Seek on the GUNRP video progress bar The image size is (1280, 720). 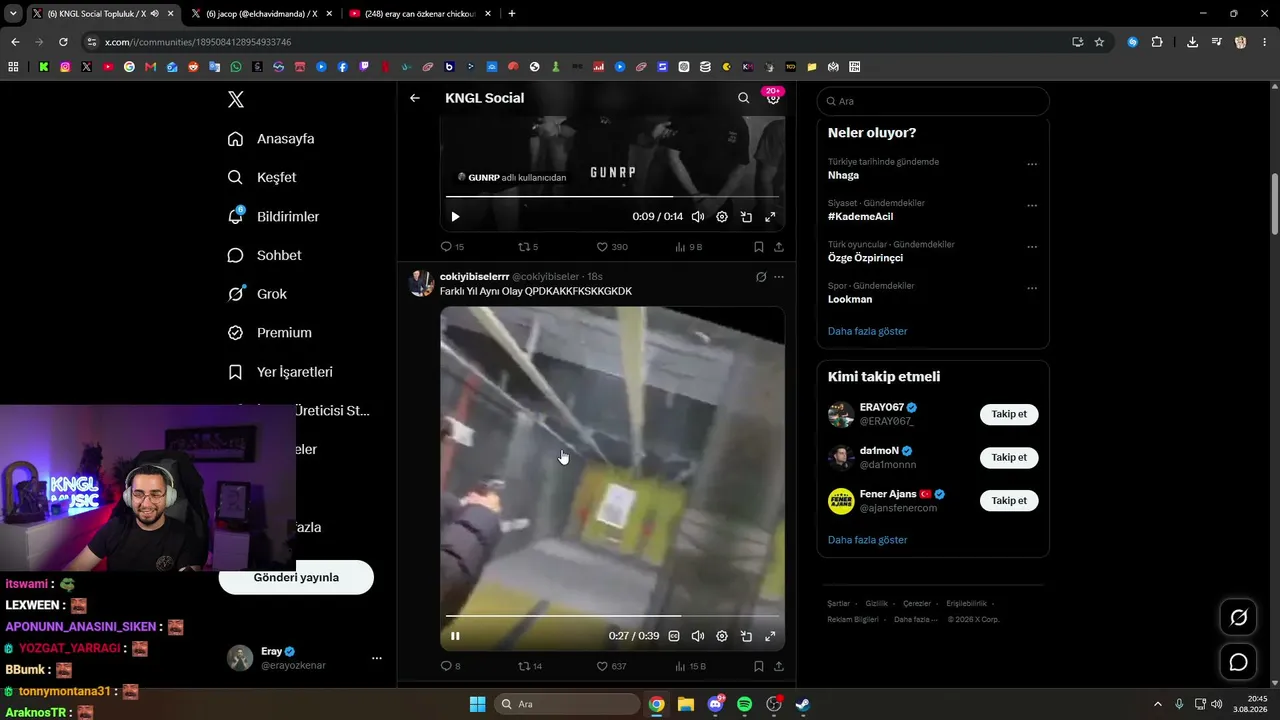612,197
